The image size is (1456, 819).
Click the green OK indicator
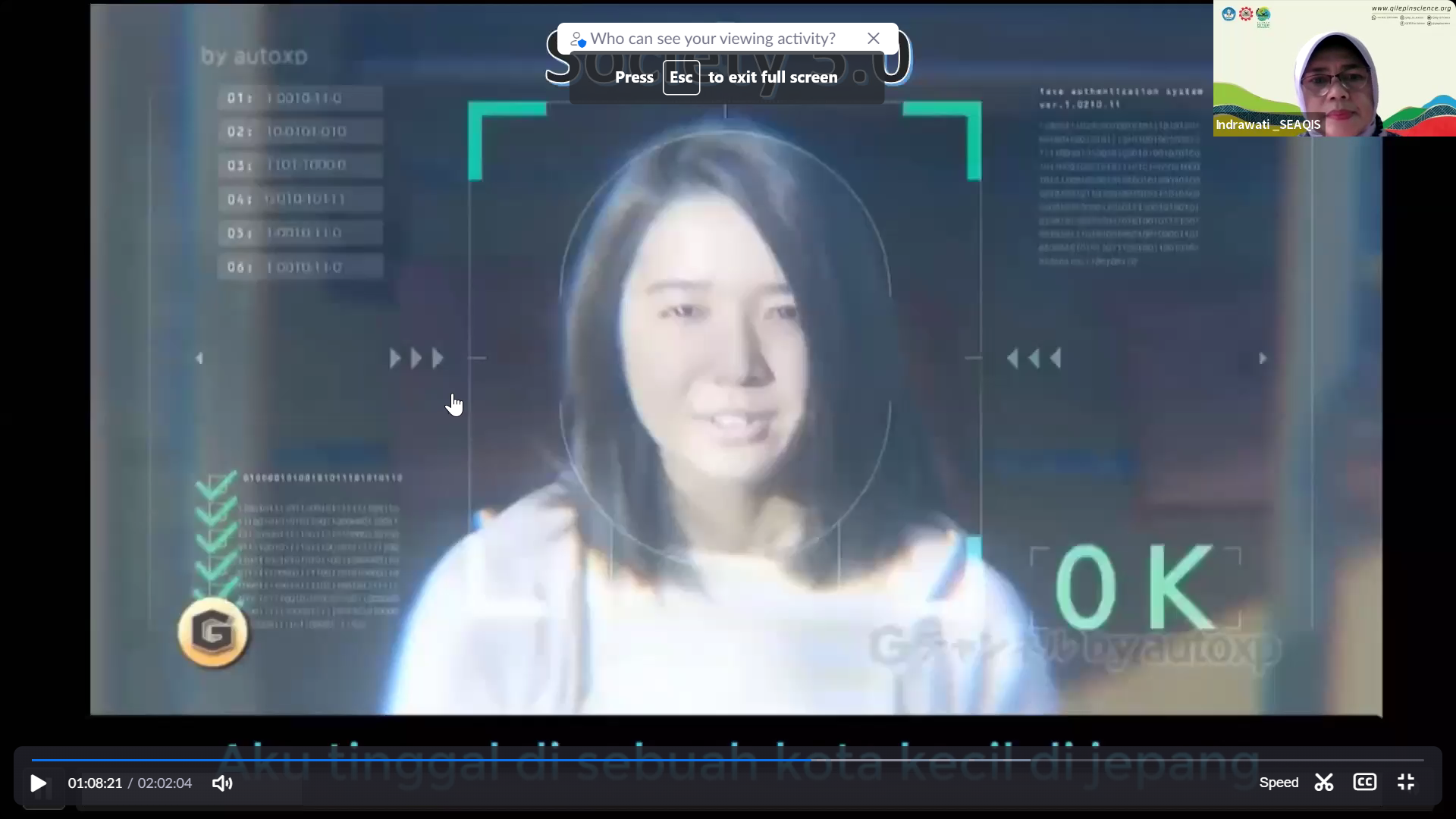tap(1134, 588)
